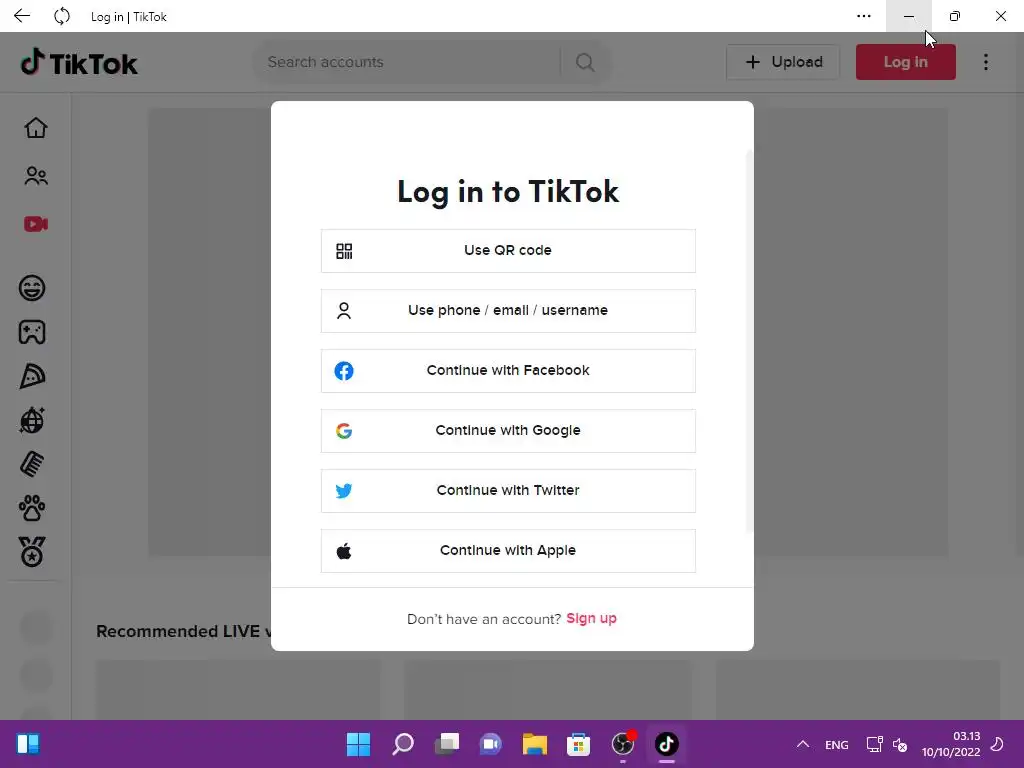Screen dimensions: 1024x768
Task: Click the Upload button
Action: click(x=783, y=62)
